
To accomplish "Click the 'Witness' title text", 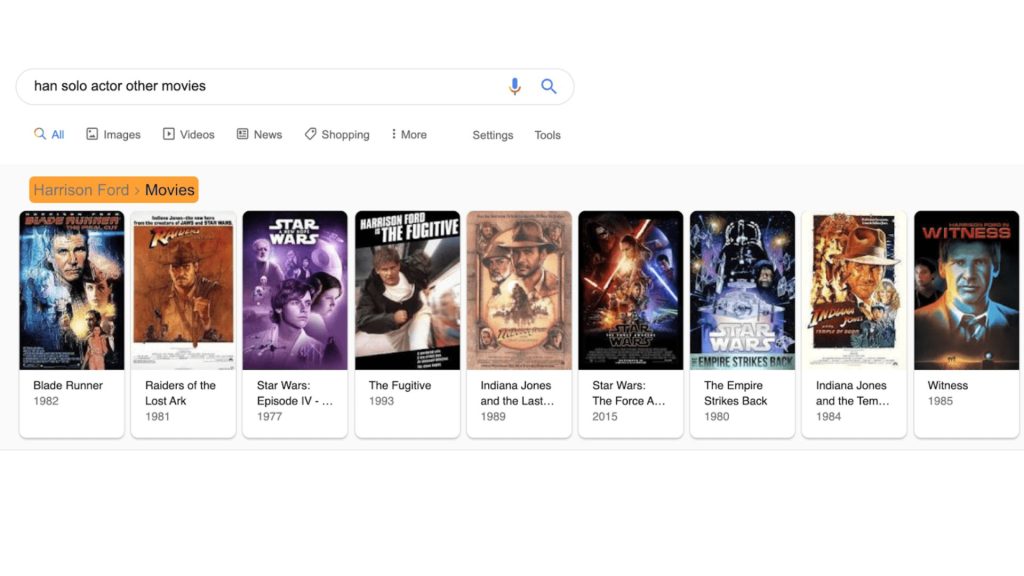I will (x=948, y=385).
